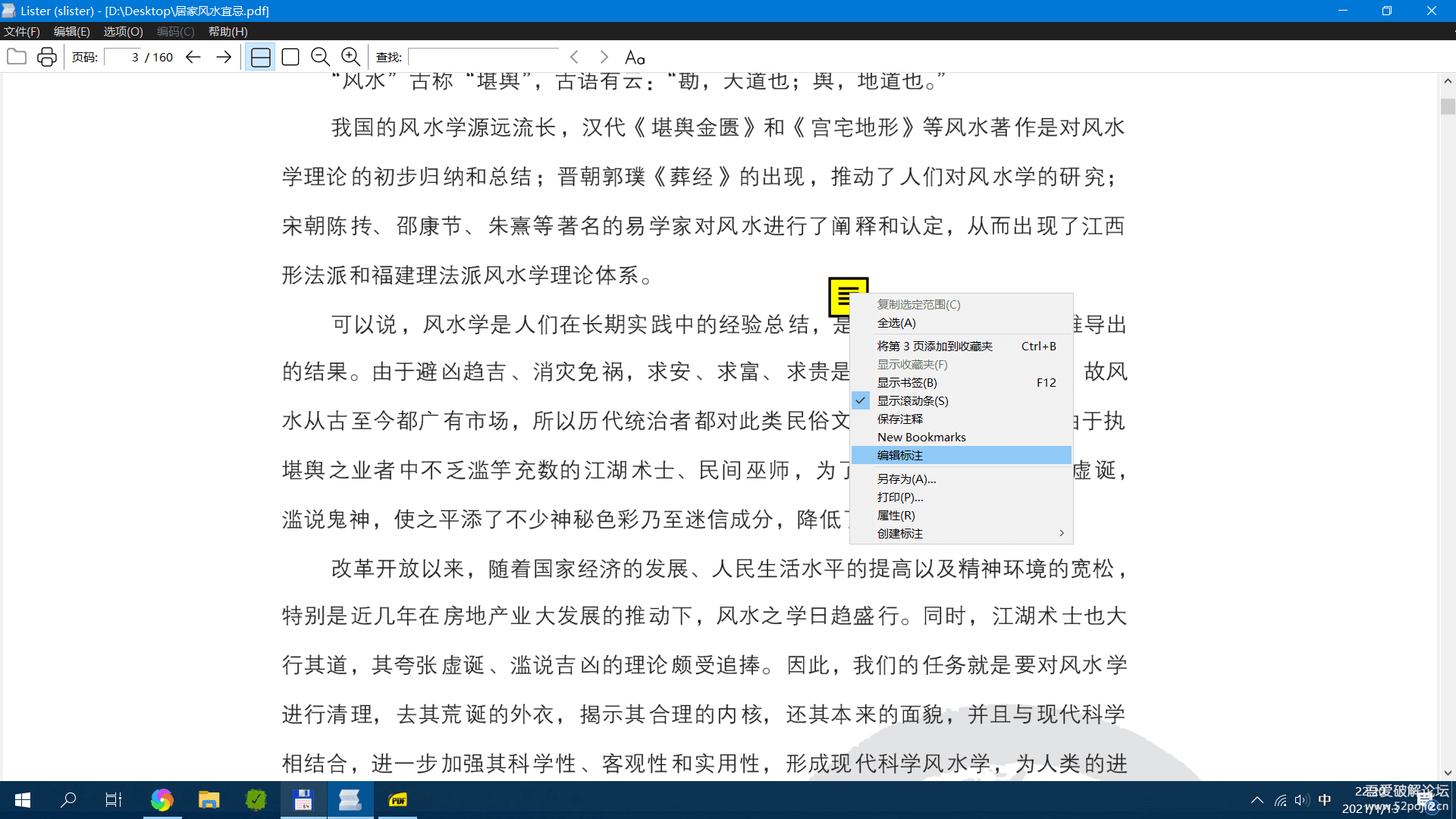Minimize the Lister window

pos(1343,11)
